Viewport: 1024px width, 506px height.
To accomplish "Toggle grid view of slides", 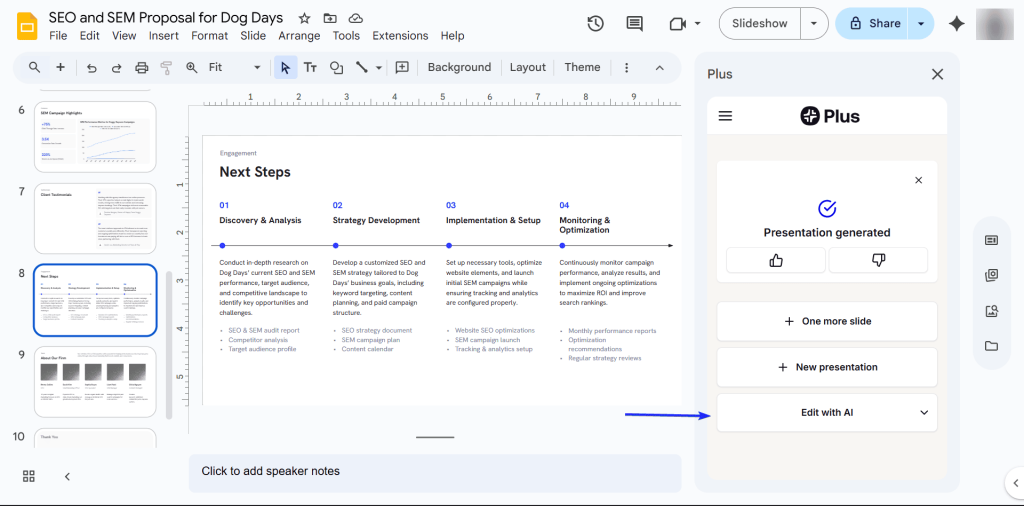I will click(29, 476).
